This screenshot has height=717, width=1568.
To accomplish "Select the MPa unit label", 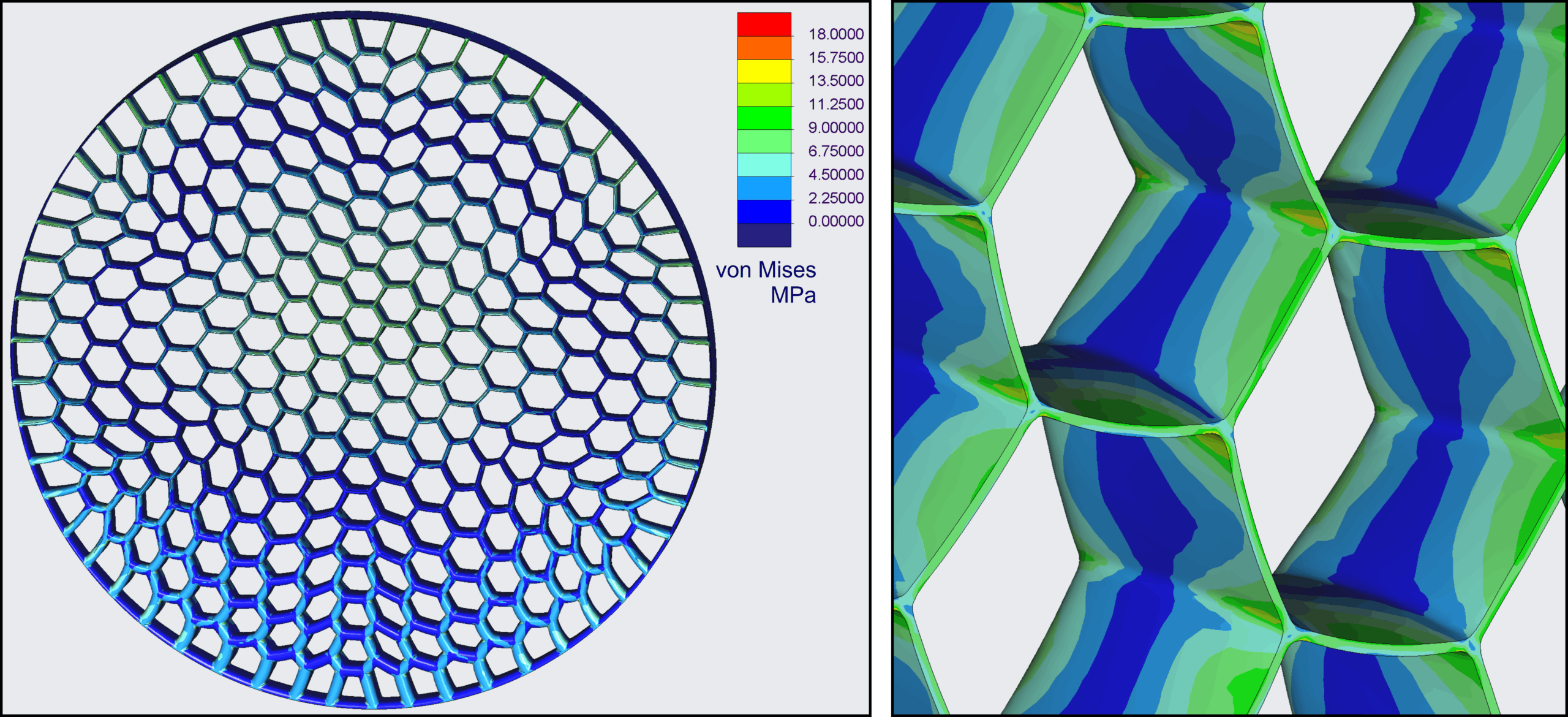I will (x=793, y=295).
